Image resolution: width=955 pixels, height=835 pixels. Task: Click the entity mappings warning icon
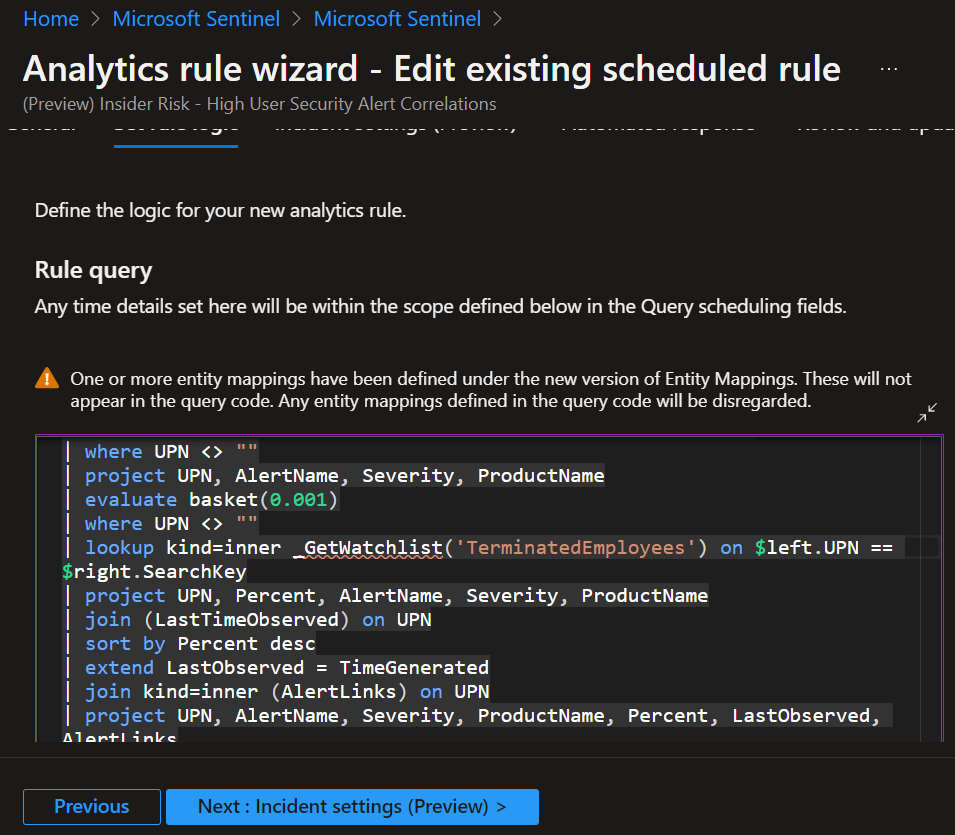point(47,378)
